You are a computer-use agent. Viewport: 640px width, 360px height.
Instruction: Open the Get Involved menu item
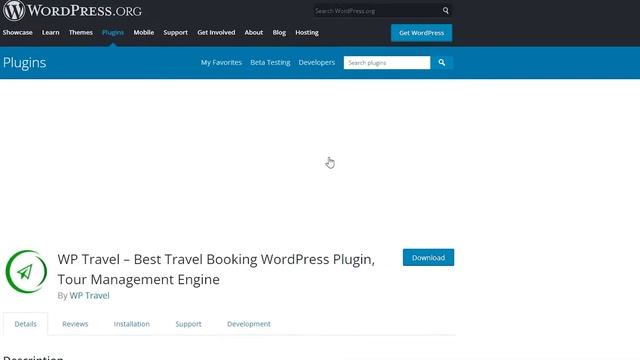point(216,32)
